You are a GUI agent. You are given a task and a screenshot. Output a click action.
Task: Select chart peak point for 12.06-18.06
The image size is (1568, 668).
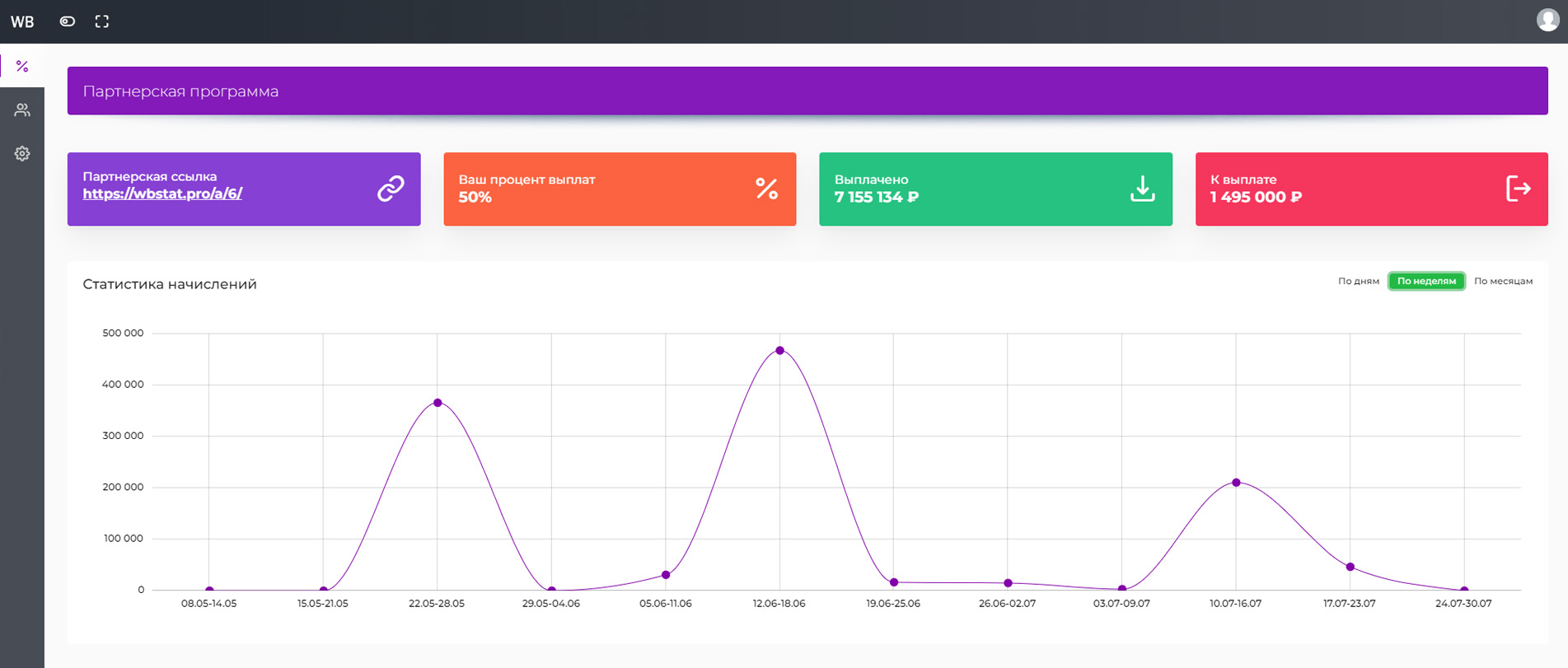coord(779,350)
